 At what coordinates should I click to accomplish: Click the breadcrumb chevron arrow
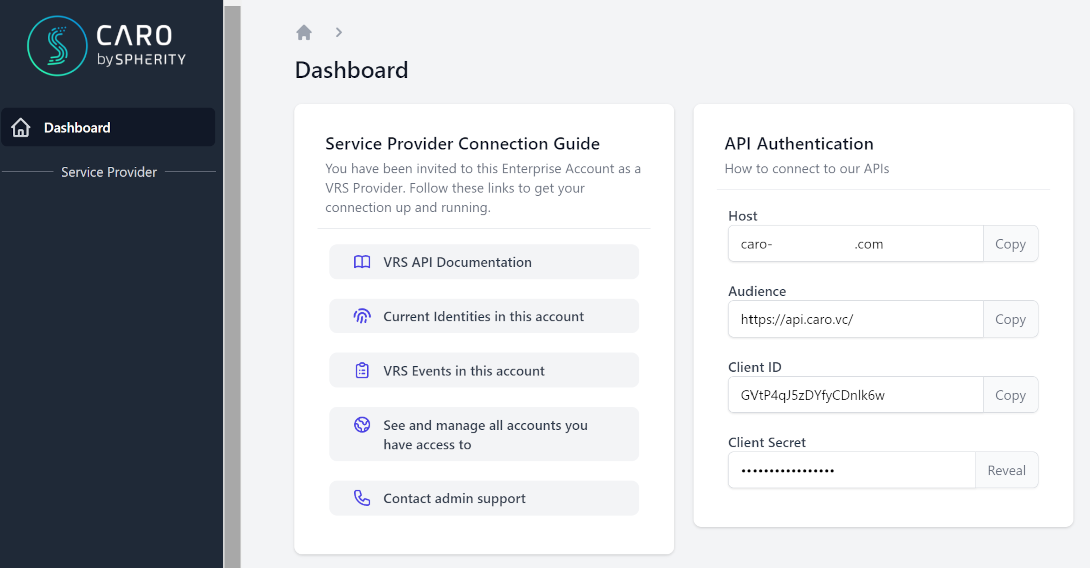[x=339, y=33]
